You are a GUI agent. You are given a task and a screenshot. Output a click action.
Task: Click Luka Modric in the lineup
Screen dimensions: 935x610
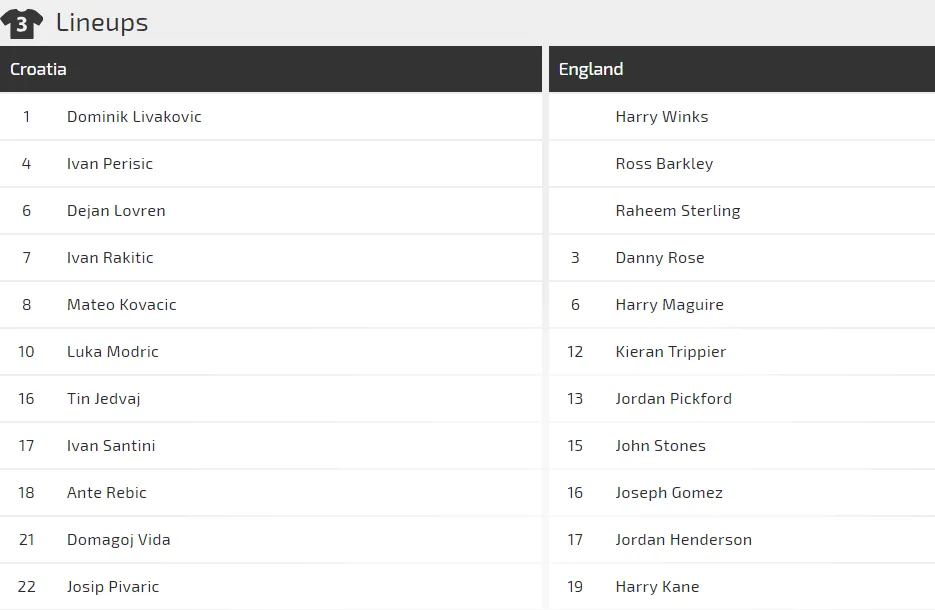click(x=113, y=352)
